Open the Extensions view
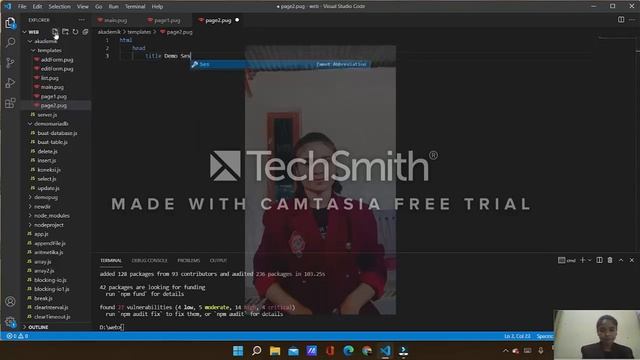Viewport: 640px width, 360px height. [x=10, y=102]
